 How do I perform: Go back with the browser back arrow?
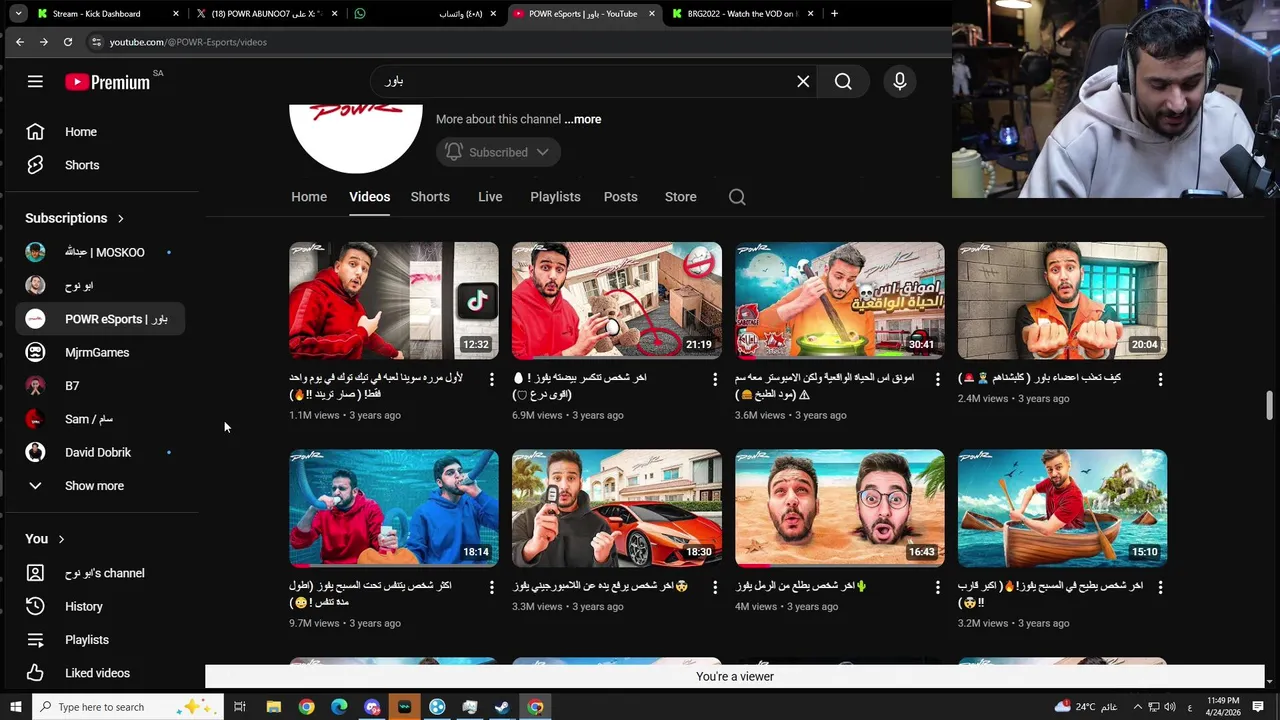click(x=20, y=42)
